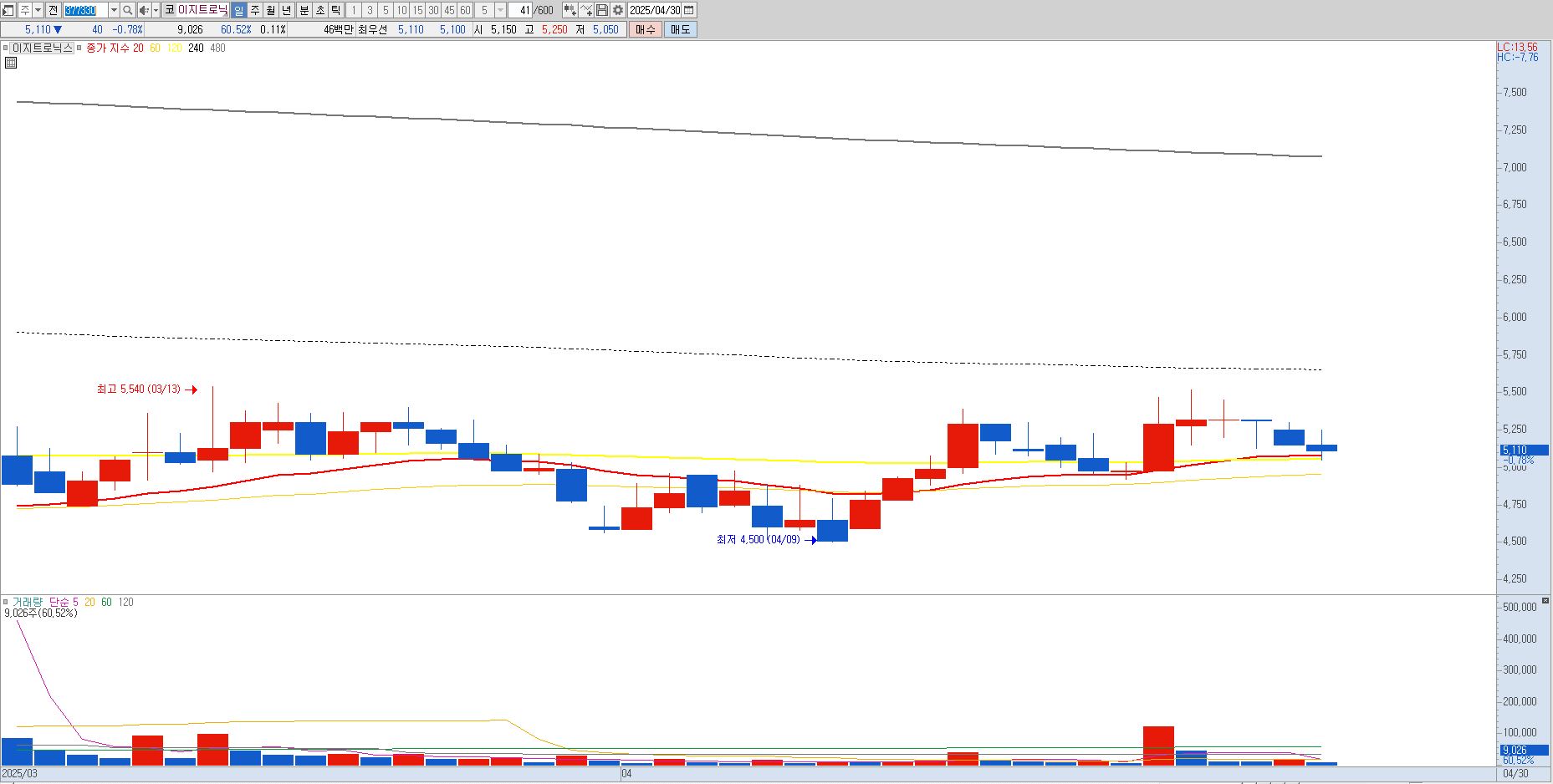Click the 코 market type icon
The width and height of the screenshot is (1553, 784).
point(170,10)
